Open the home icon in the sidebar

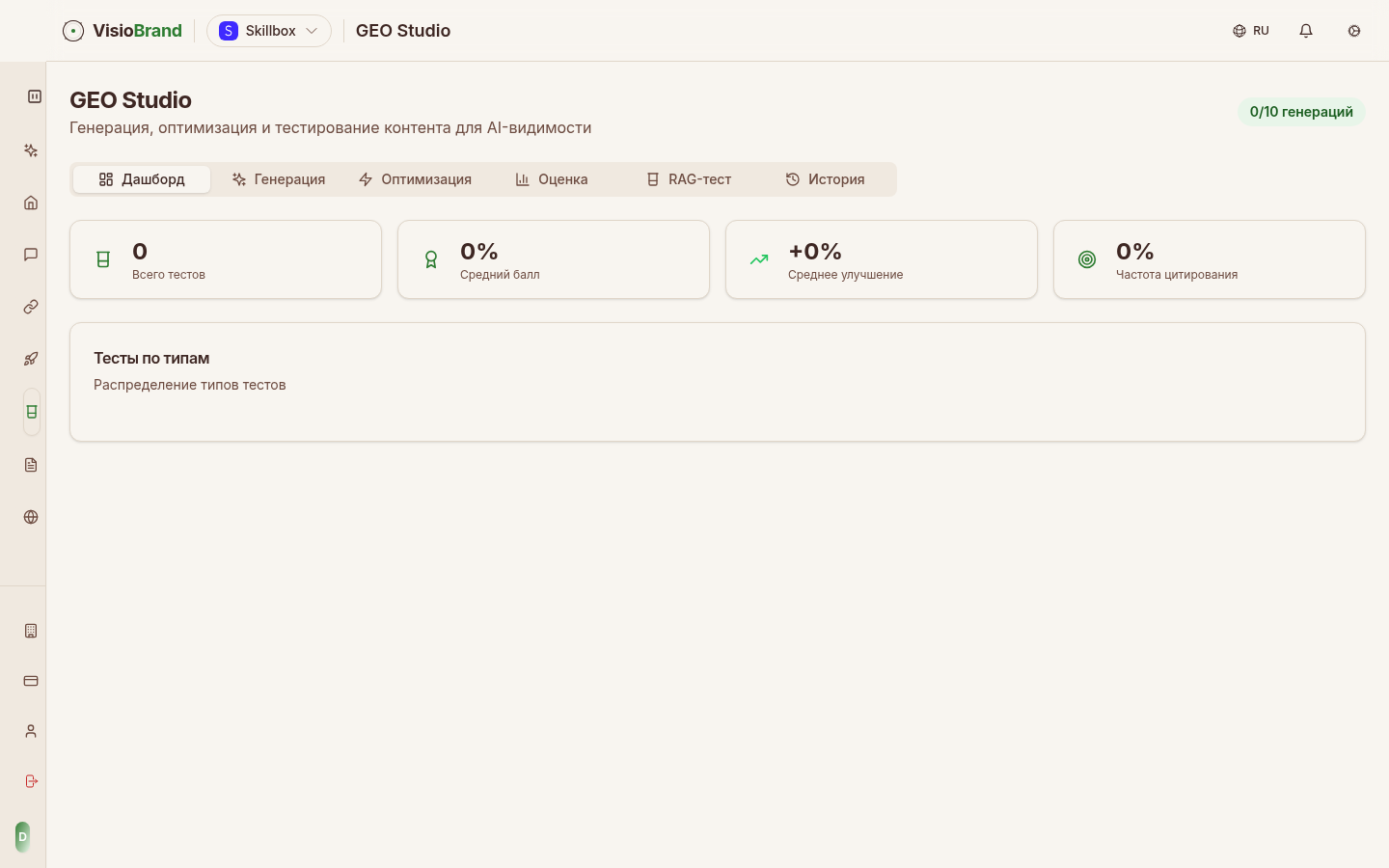31,203
